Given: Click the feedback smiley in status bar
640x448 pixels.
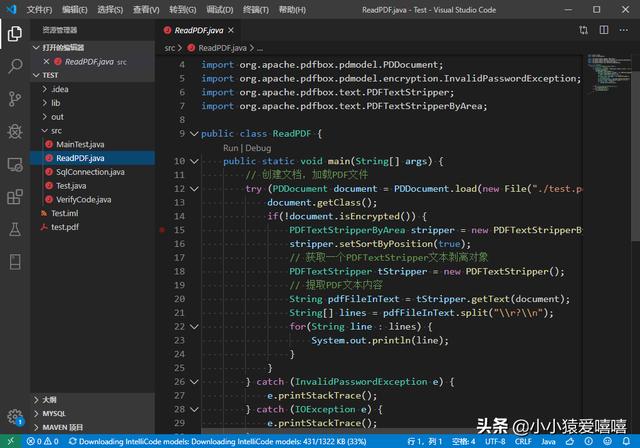Looking at the screenshot, I should coord(607,441).
